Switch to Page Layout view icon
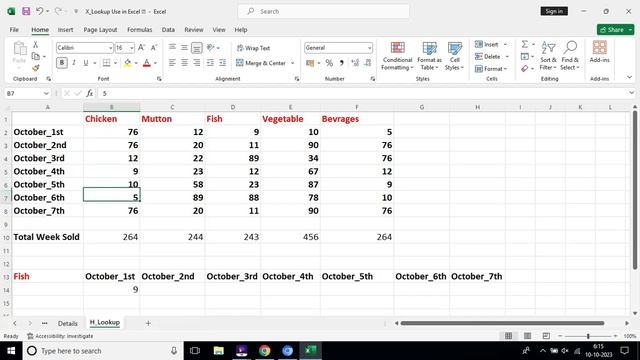 click(527, 336)
